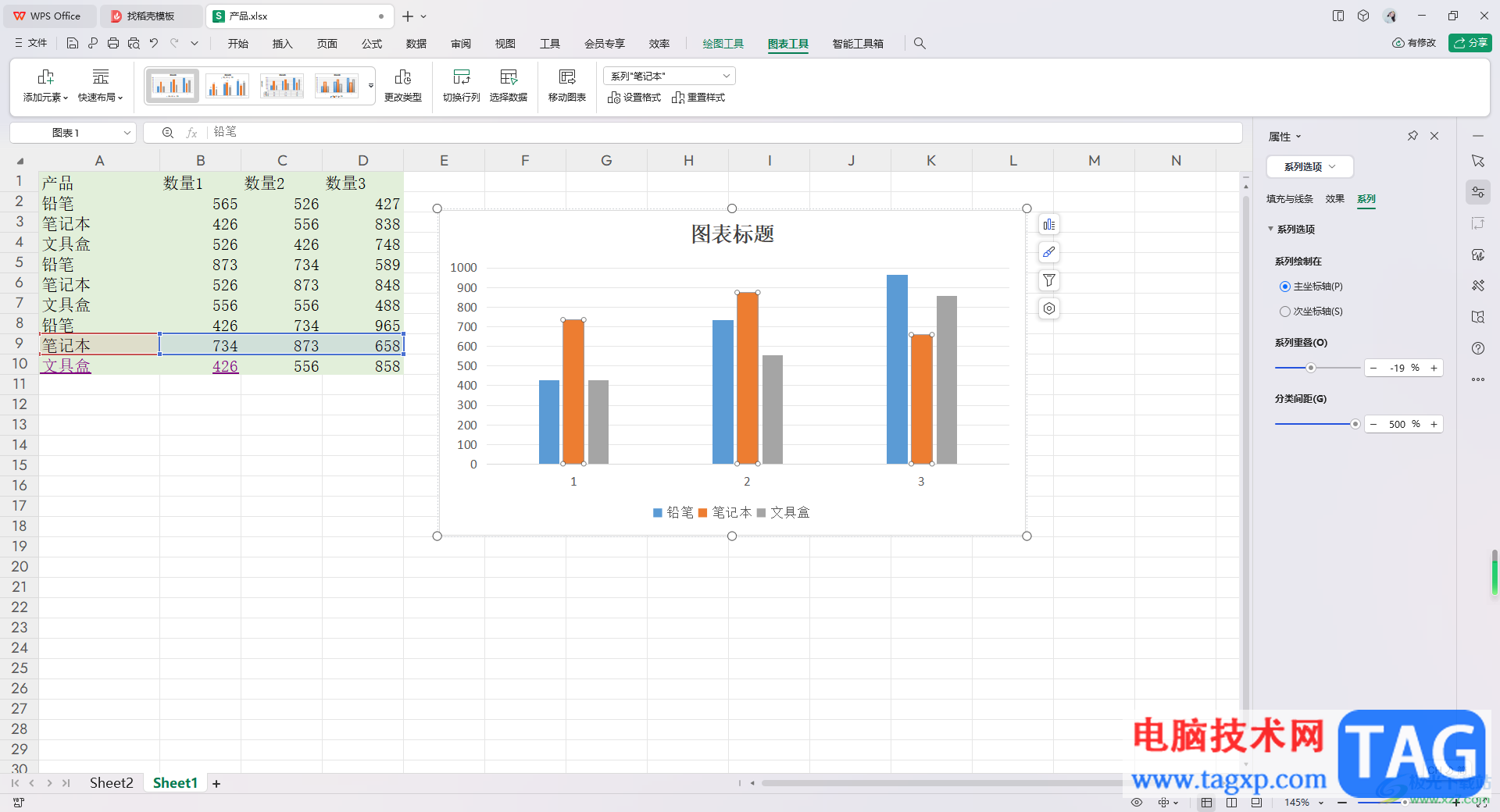The width and height of the screenshot is (1500, 812).
Task: Click the chart elements button beside chart
Action: pos(1048,225)
